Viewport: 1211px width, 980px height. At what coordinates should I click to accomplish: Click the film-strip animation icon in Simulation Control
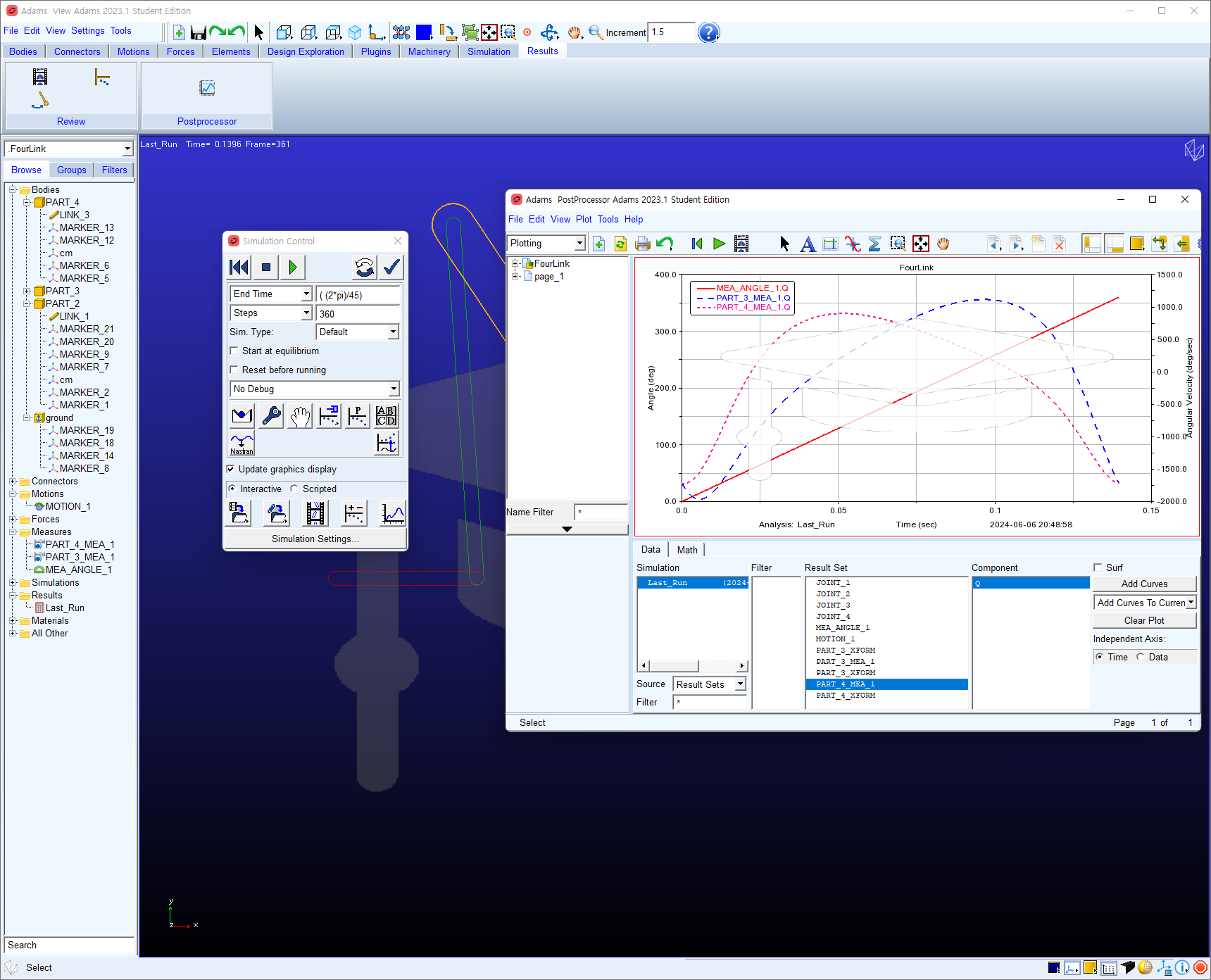(x=315, y=513)
